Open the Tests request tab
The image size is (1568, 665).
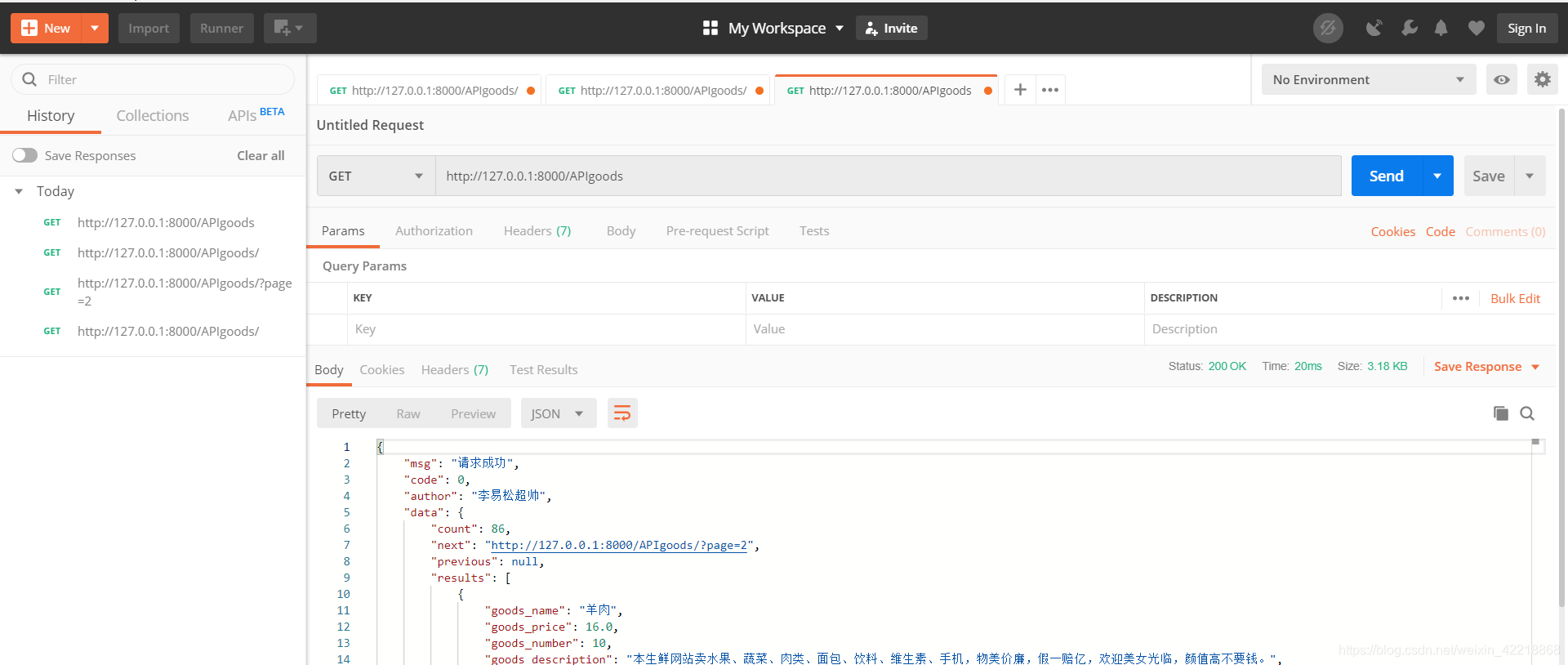(814, 231)
